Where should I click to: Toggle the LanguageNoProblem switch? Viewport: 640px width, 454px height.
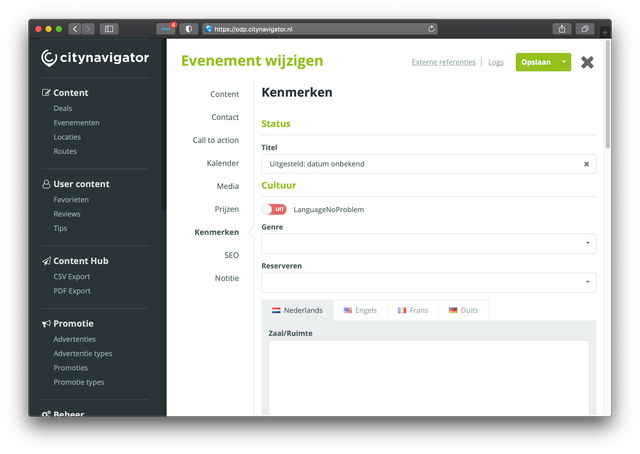click(x=274, y=209)
